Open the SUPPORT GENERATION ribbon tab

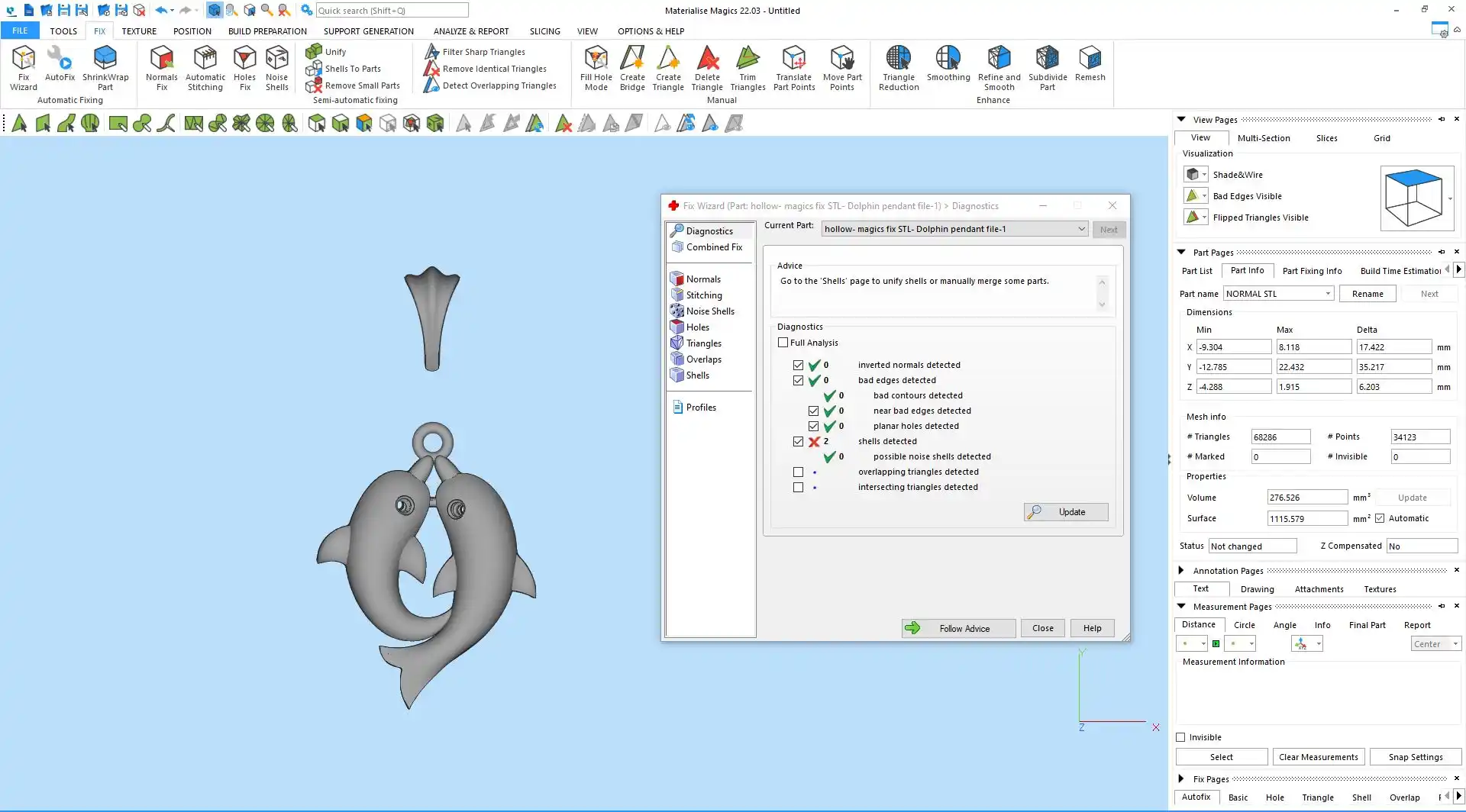coord(368,31)
